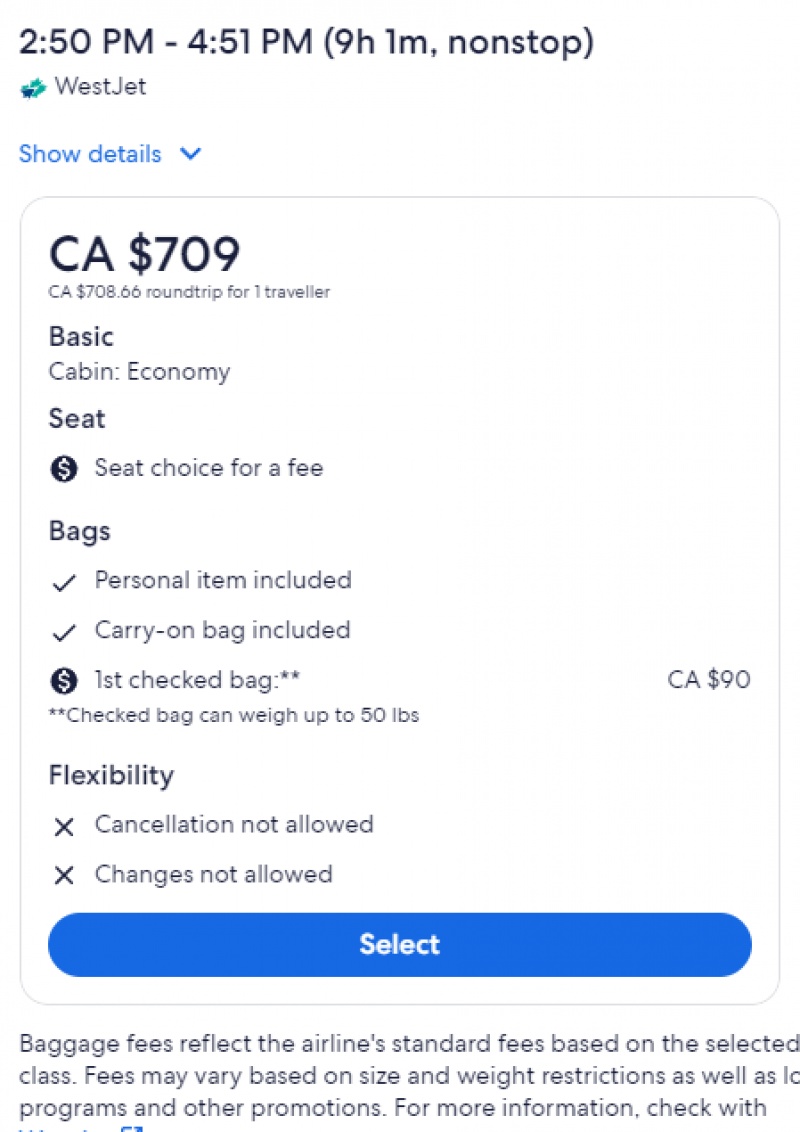Click the checkmark icon next to Personal item included
800x1132 pixels.
pyautogui.click(x=64, y=582)
